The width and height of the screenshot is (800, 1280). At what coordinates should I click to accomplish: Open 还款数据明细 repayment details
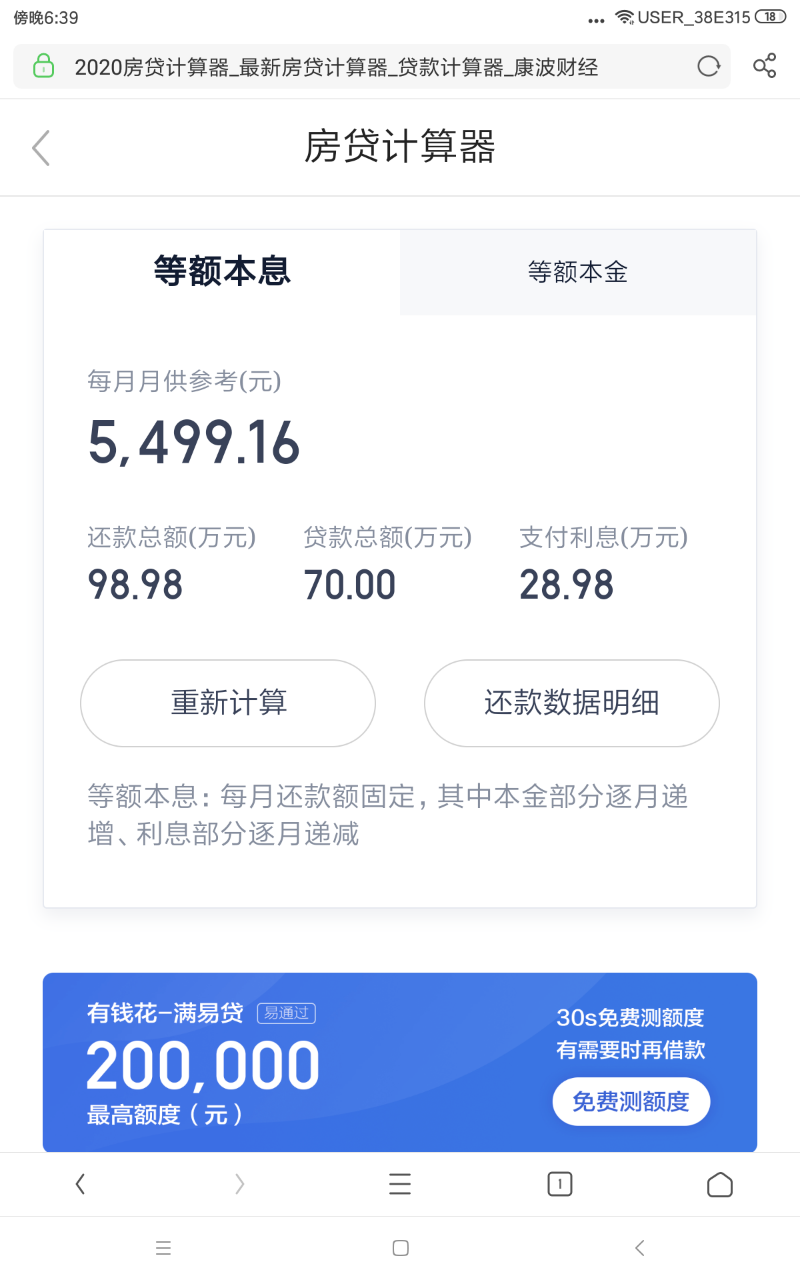click(572, 703)
